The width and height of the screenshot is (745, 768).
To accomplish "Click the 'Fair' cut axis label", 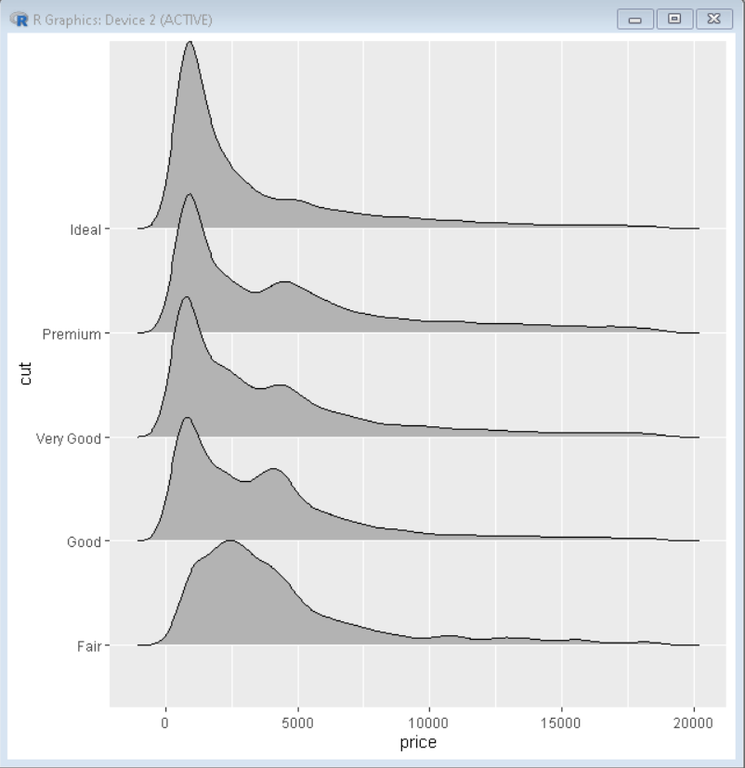I will click(x=89, y=646).
